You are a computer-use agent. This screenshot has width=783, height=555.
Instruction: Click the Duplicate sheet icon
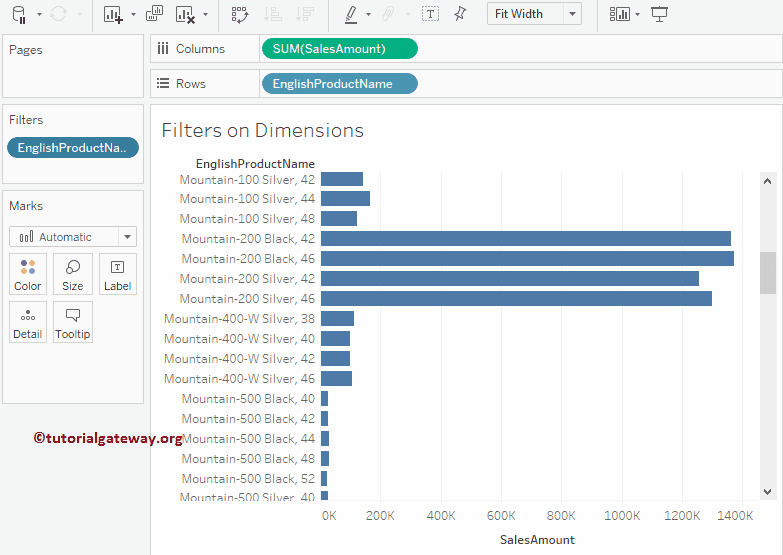coord(154,14)
